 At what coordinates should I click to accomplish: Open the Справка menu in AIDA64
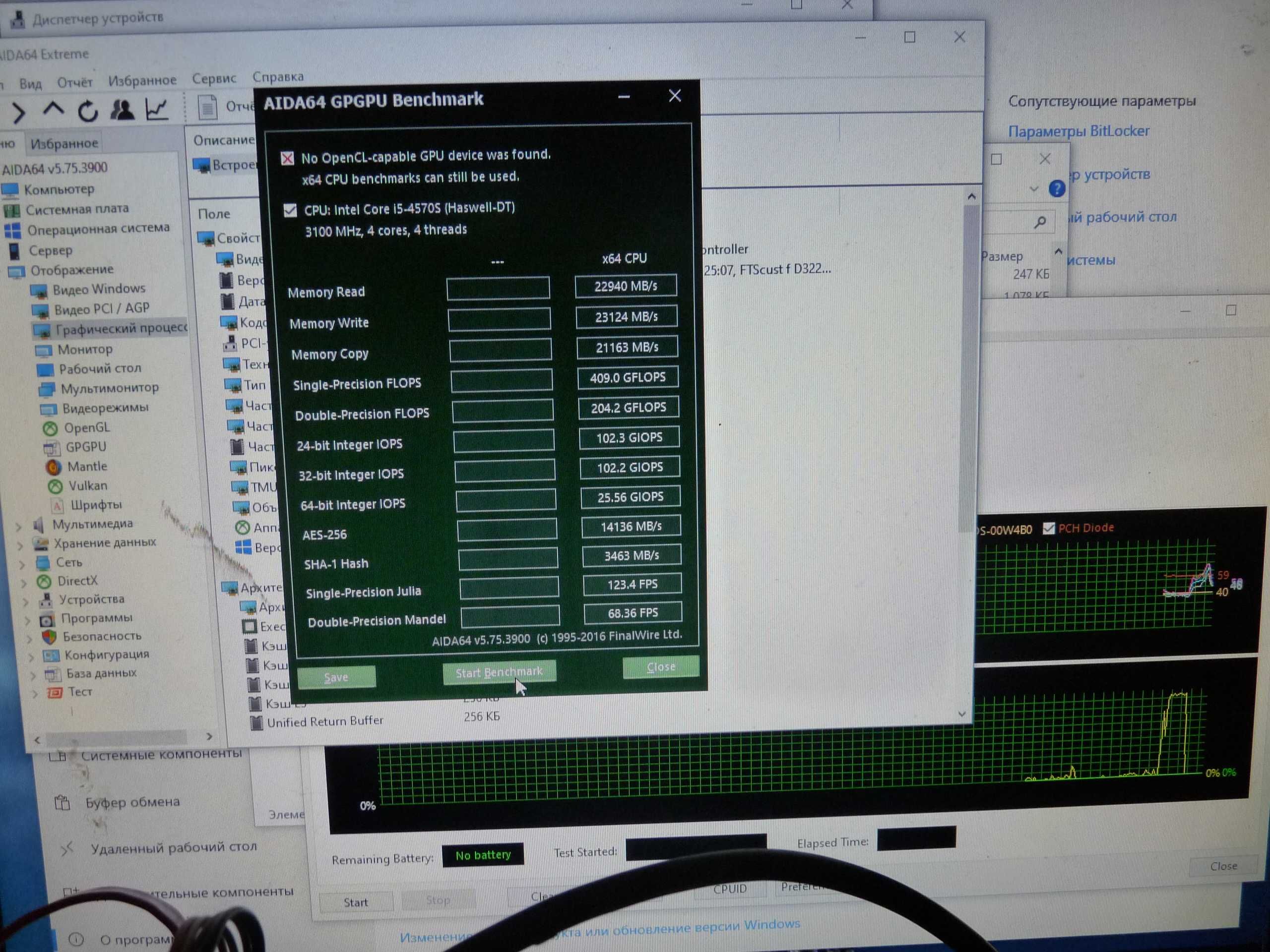[x=278, y=76]
